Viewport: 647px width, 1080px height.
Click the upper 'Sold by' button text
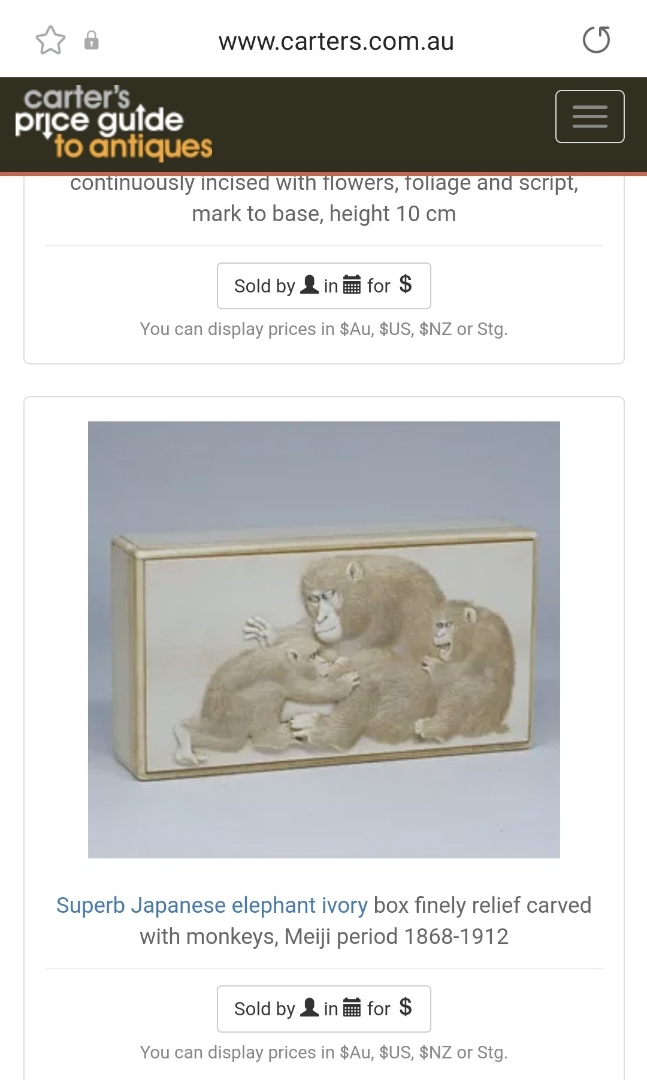click(265, 286)
